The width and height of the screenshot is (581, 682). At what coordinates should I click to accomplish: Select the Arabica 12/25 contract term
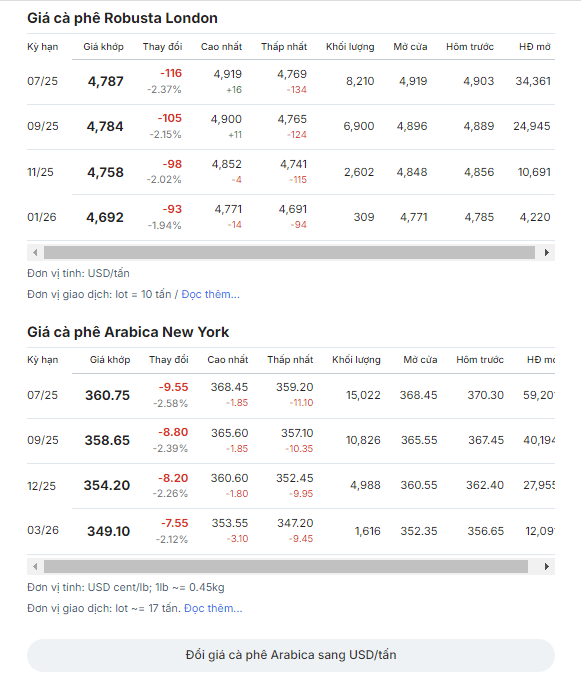tap(41, 486)
